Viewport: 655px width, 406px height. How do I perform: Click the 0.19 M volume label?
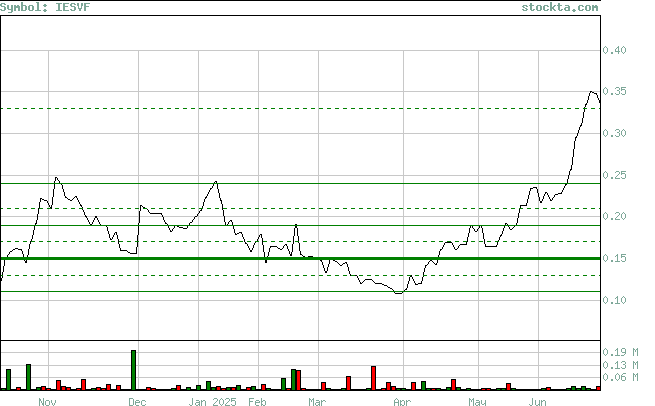(x=620, y=352)
